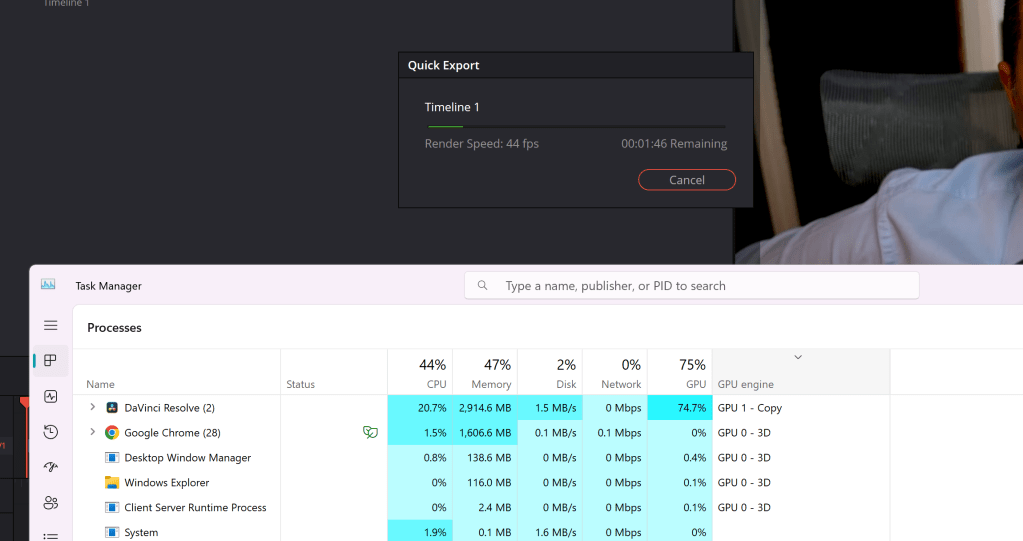Click the Timeline 1 render progress bar
The height and width of the screenshot is (541, 1023).
[576, 127]
